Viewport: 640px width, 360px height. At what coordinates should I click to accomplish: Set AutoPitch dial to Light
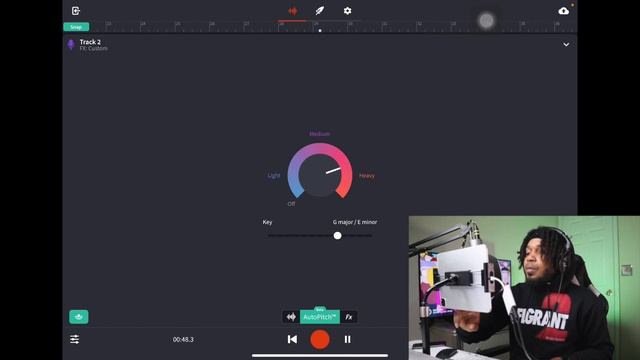coord(274,176)
